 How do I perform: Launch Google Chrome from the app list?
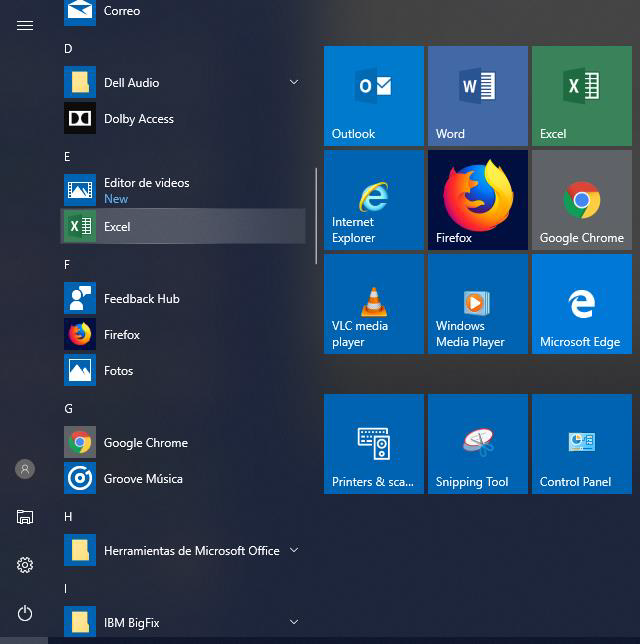[183, 442]
